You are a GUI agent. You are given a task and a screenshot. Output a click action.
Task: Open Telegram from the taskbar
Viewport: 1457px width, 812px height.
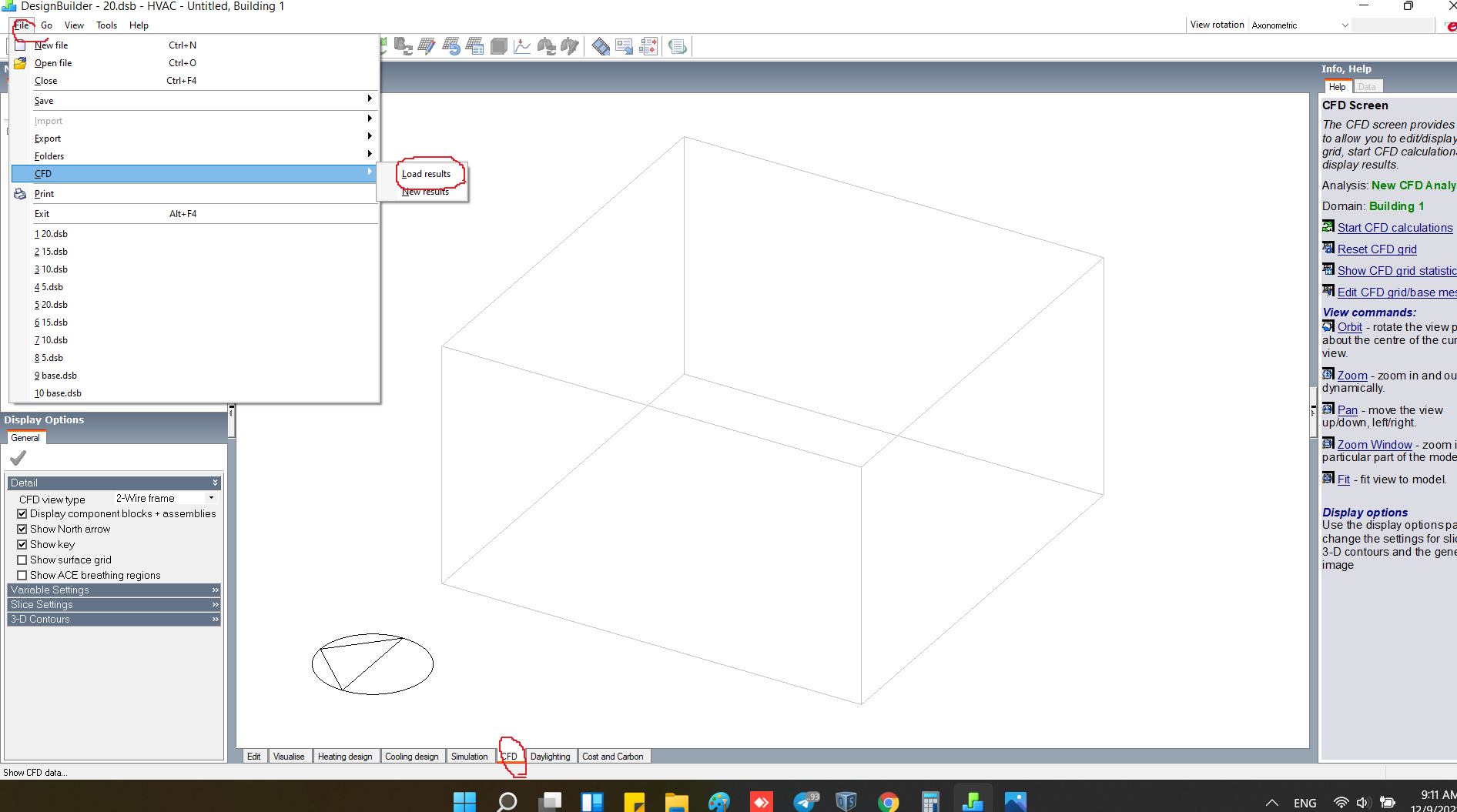click(x=806, y=801)
